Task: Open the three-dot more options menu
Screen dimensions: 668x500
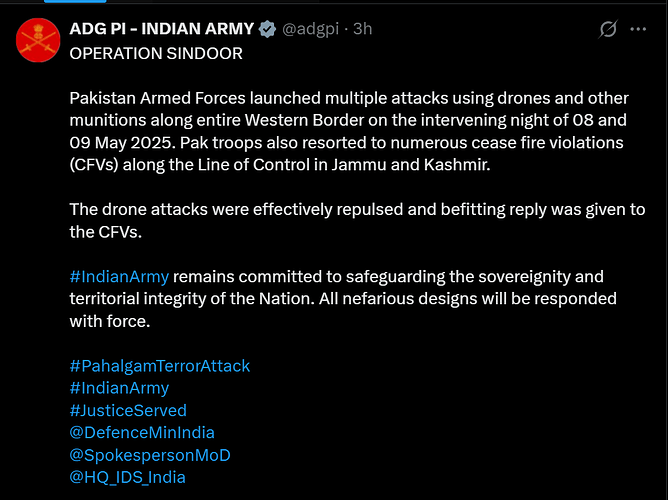Action: pos(638,29)
